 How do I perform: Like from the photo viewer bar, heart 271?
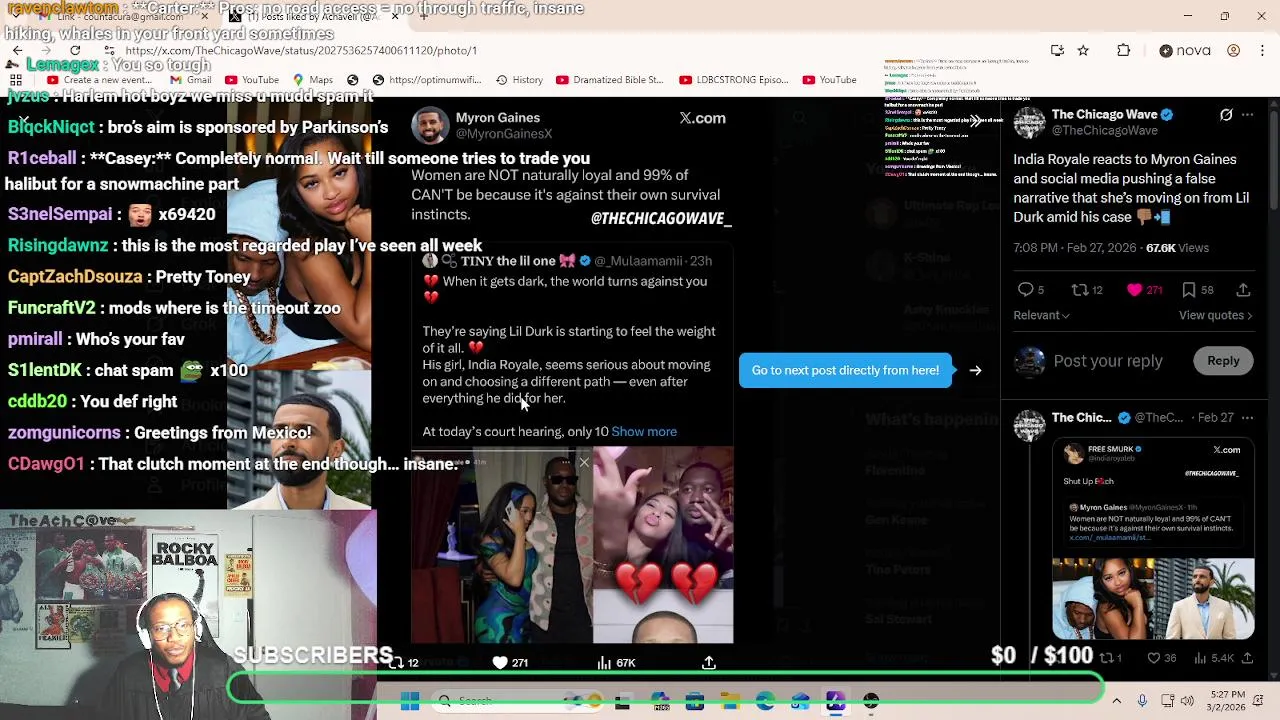(509, 662)
